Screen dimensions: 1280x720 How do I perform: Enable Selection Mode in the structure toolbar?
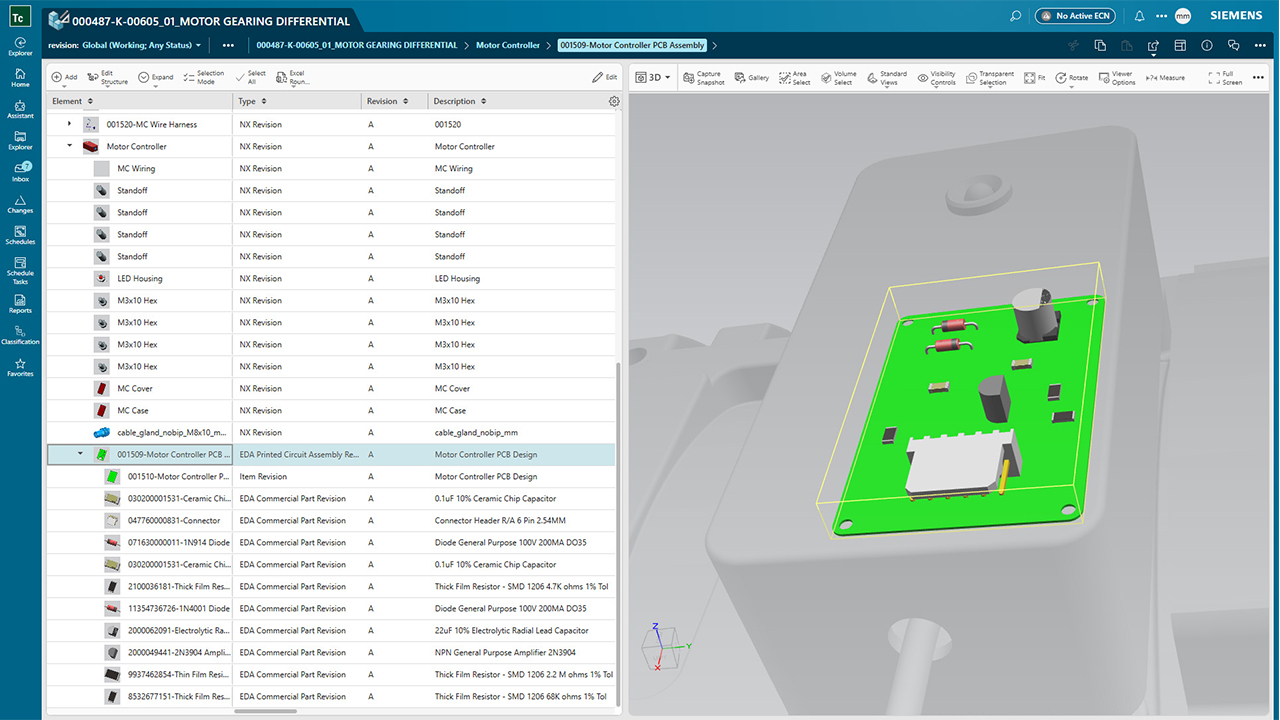point(205,77)
